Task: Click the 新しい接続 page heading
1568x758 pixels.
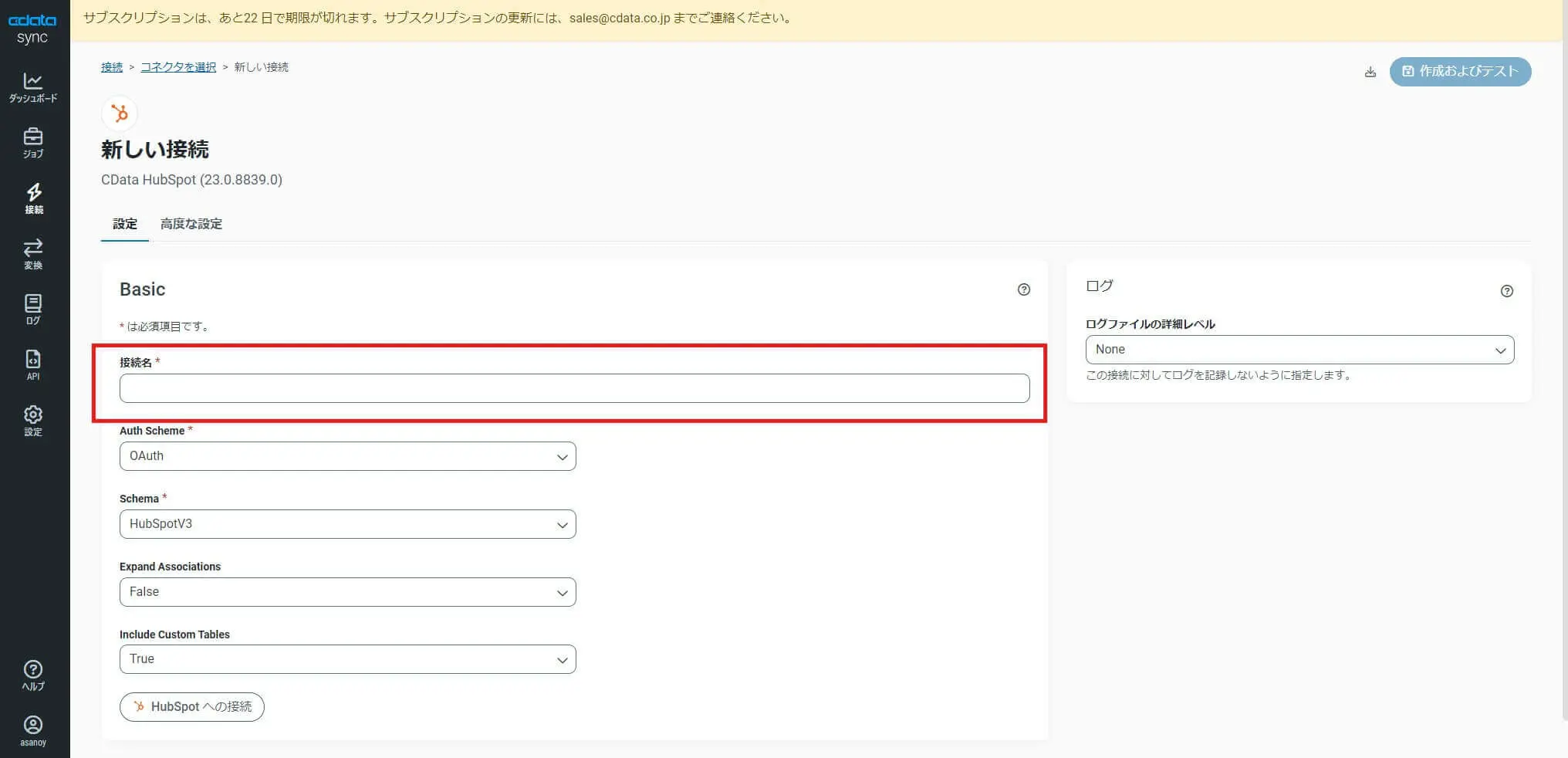Action: click(x=155, y=150)
